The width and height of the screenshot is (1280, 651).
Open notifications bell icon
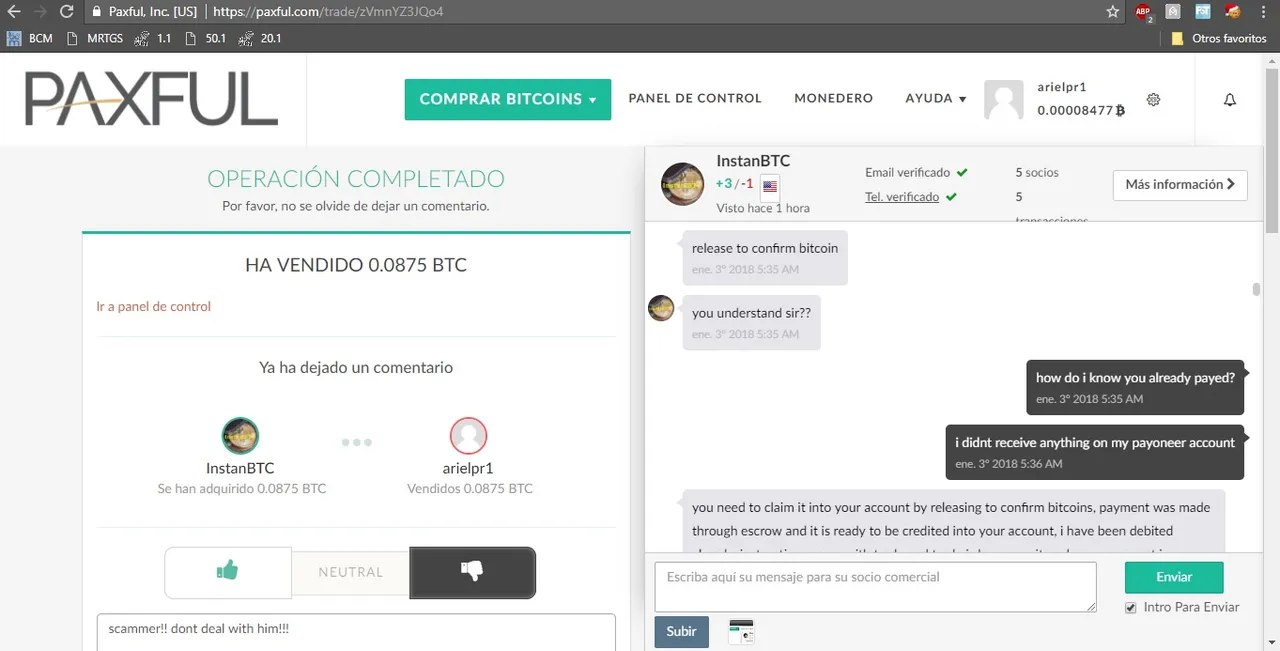click(1230, 100)
